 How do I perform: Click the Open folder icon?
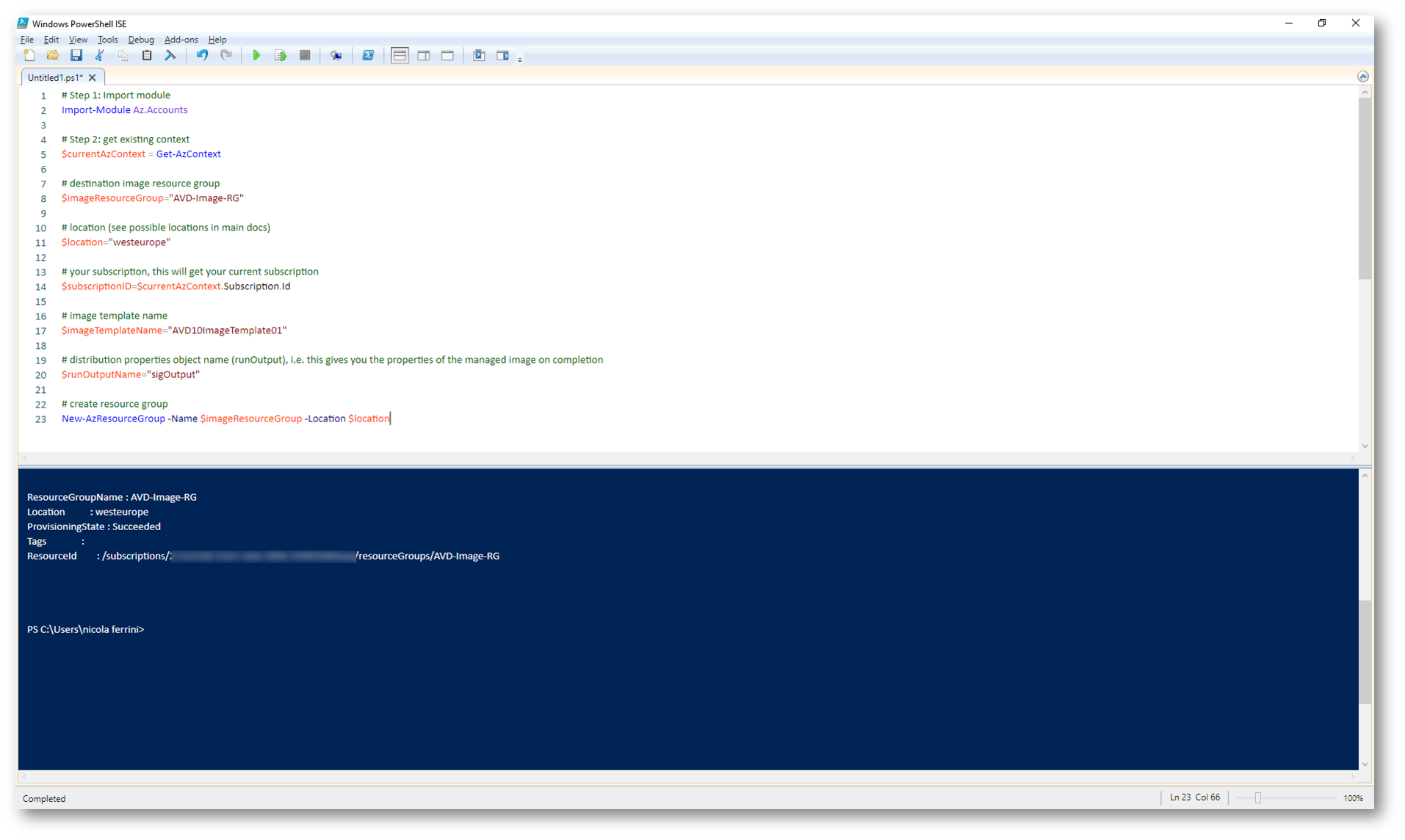click(x=53, y=56)
